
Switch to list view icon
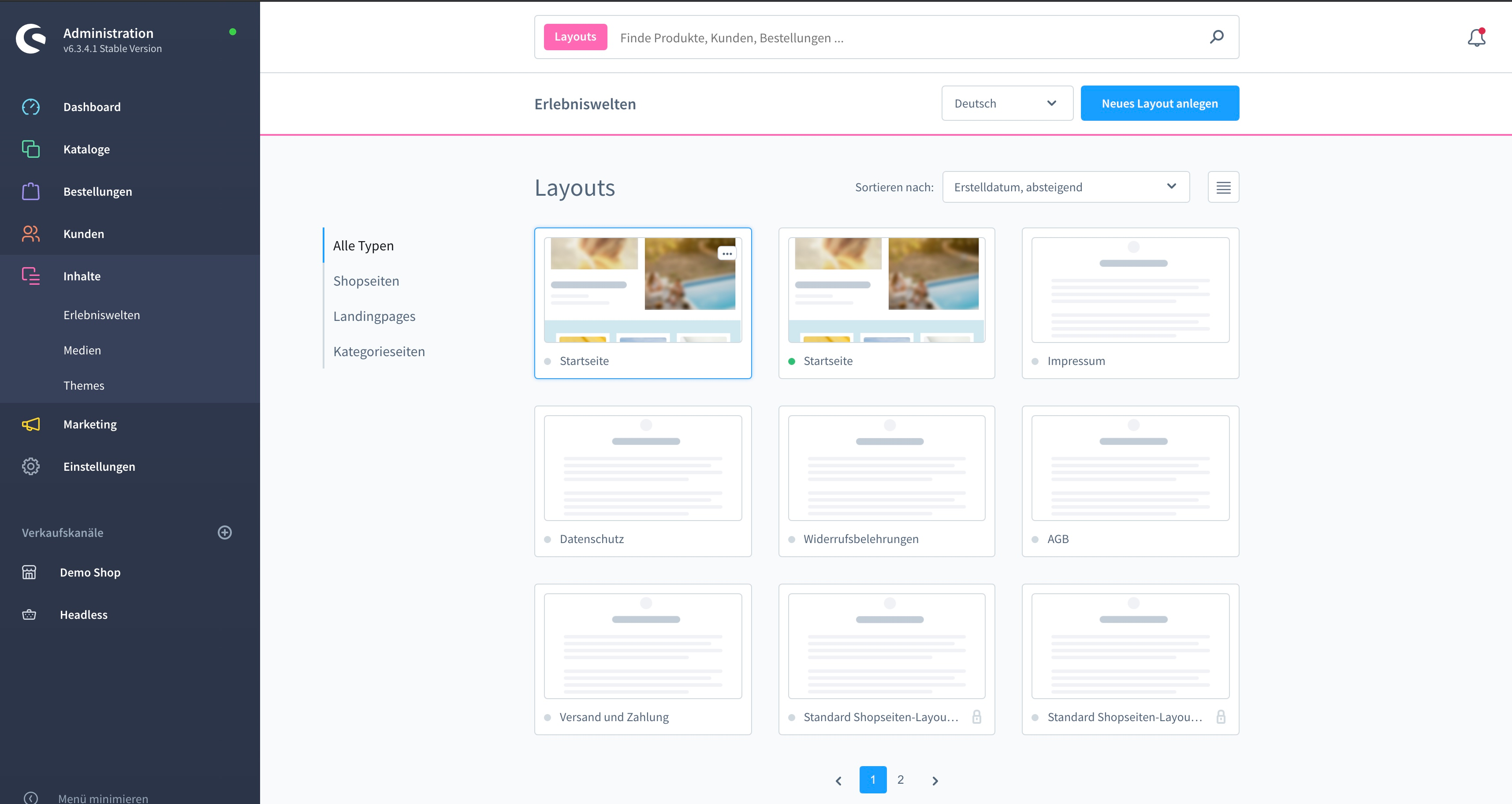[1223, 187]
